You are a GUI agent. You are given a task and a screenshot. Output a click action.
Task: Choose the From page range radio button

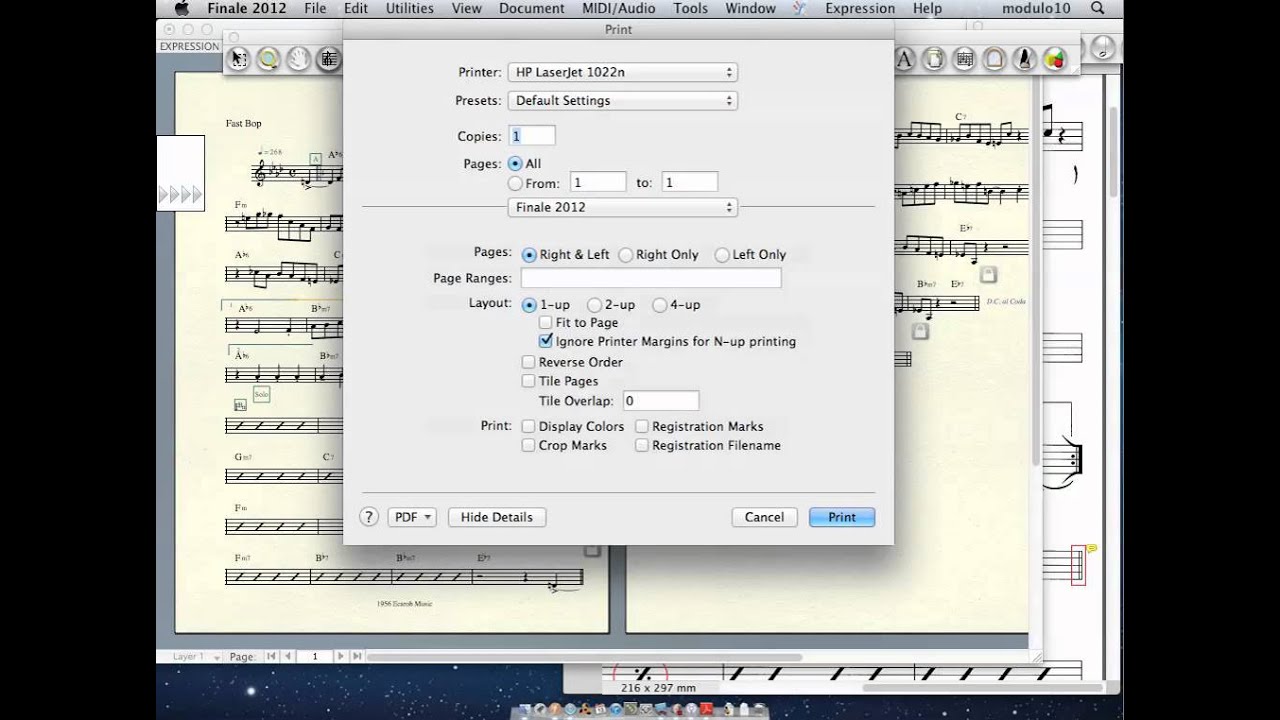(515, 183)
